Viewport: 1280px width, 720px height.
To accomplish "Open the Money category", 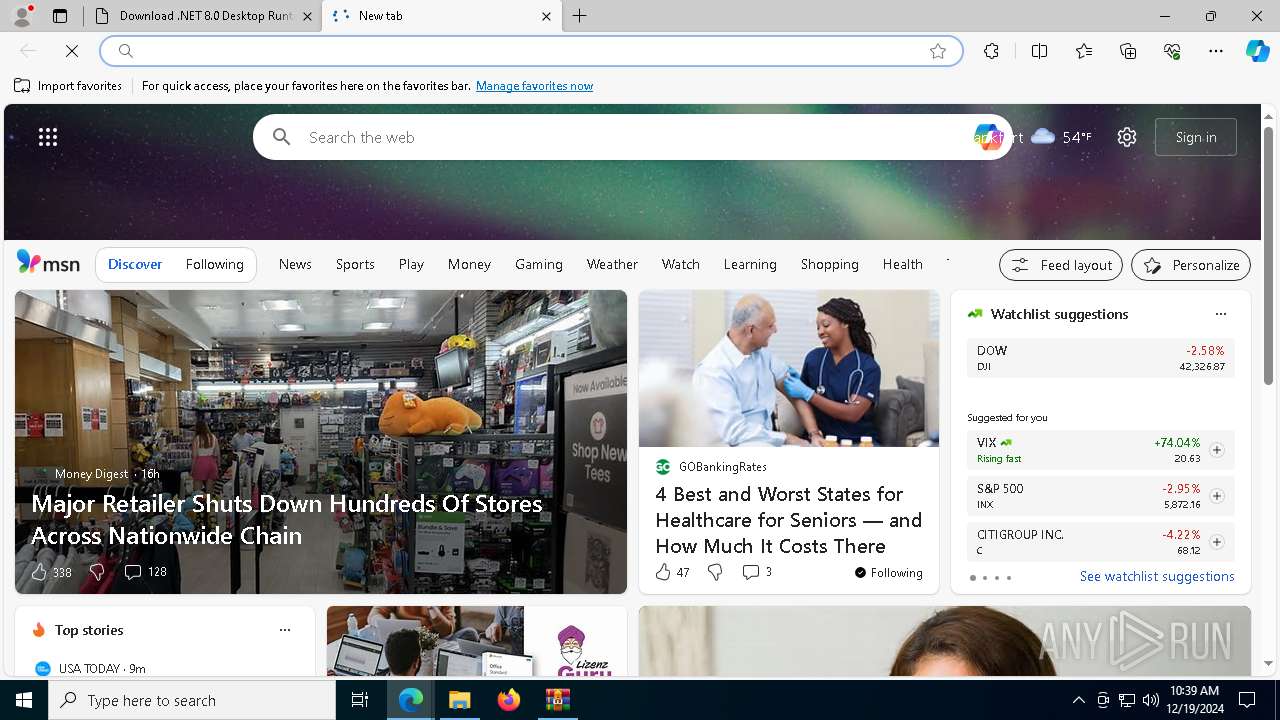I will click(x=469, y=264).
